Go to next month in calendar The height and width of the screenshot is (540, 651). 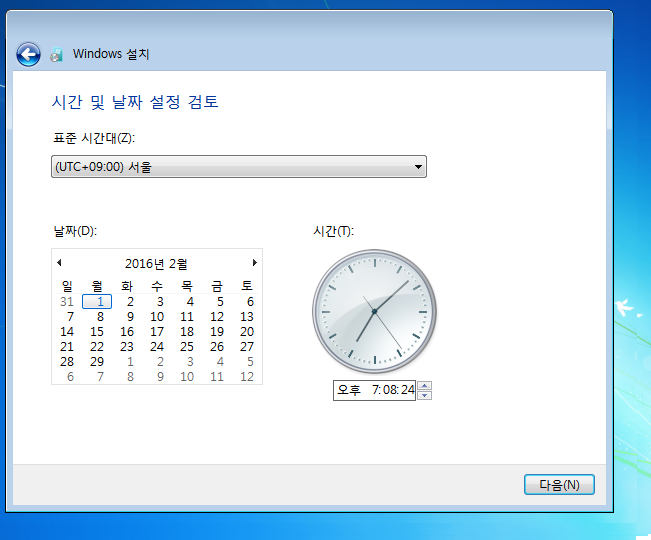click(255, 262)
